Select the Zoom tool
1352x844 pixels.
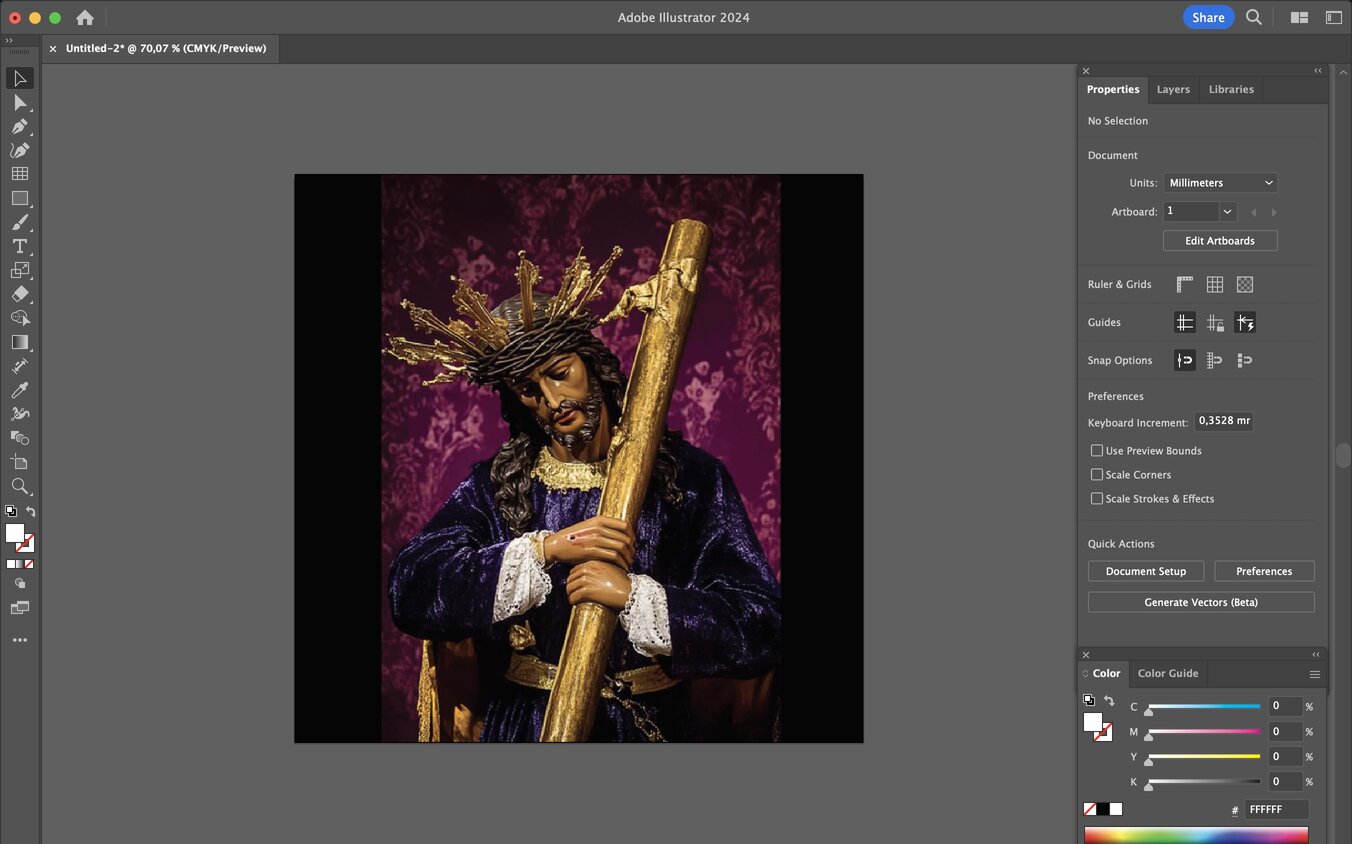coord(20,486)
